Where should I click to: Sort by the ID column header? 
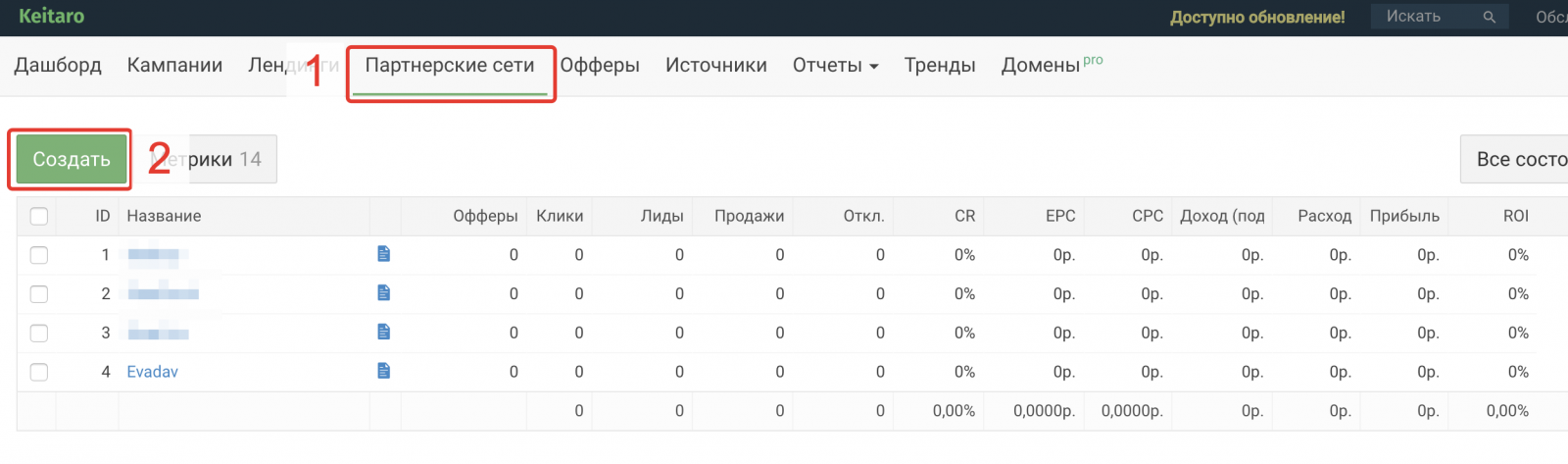pyautogui.click(x=103, y=216)
